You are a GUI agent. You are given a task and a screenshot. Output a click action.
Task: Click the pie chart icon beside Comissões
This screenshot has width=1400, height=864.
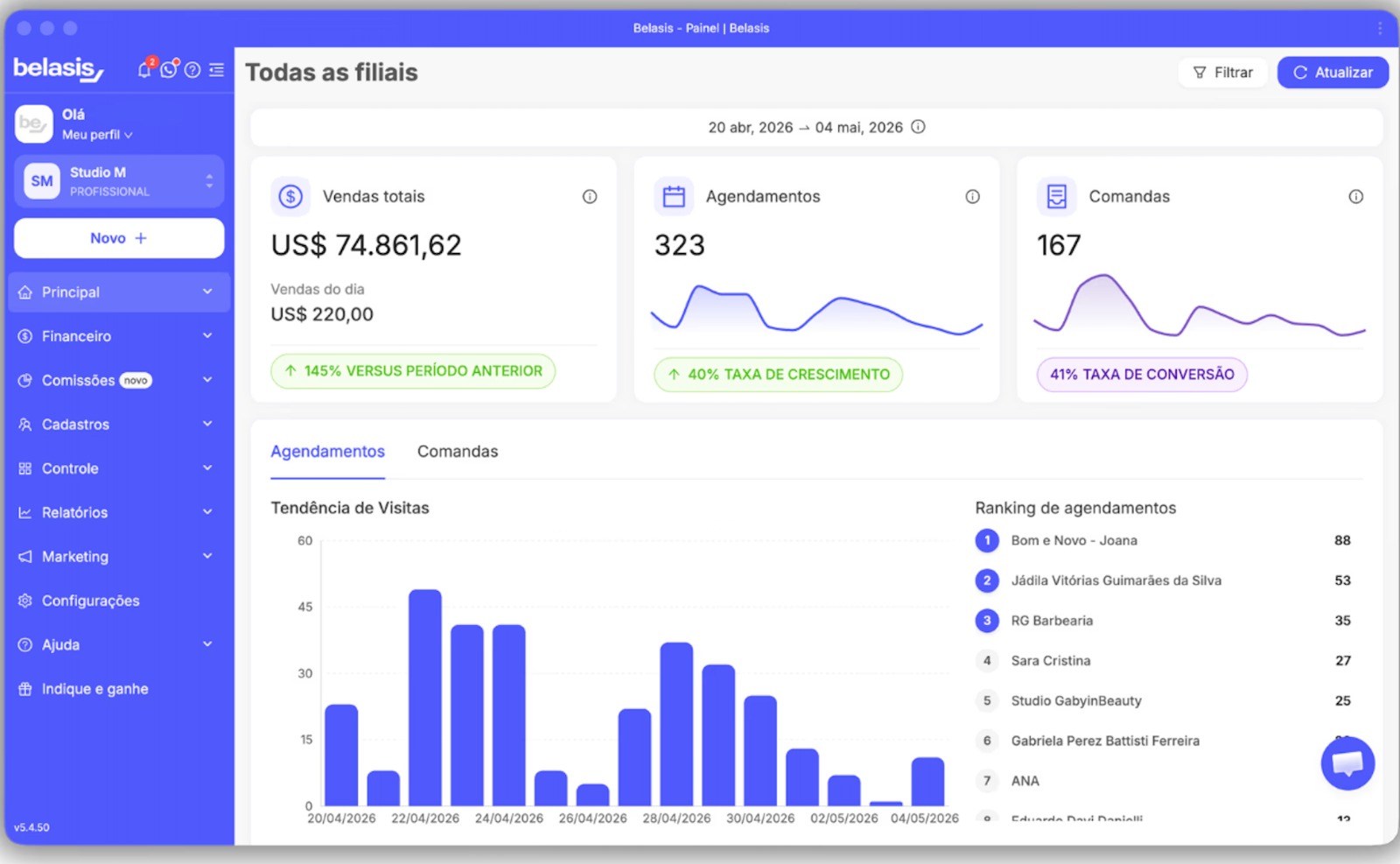(x=25, y=381)
